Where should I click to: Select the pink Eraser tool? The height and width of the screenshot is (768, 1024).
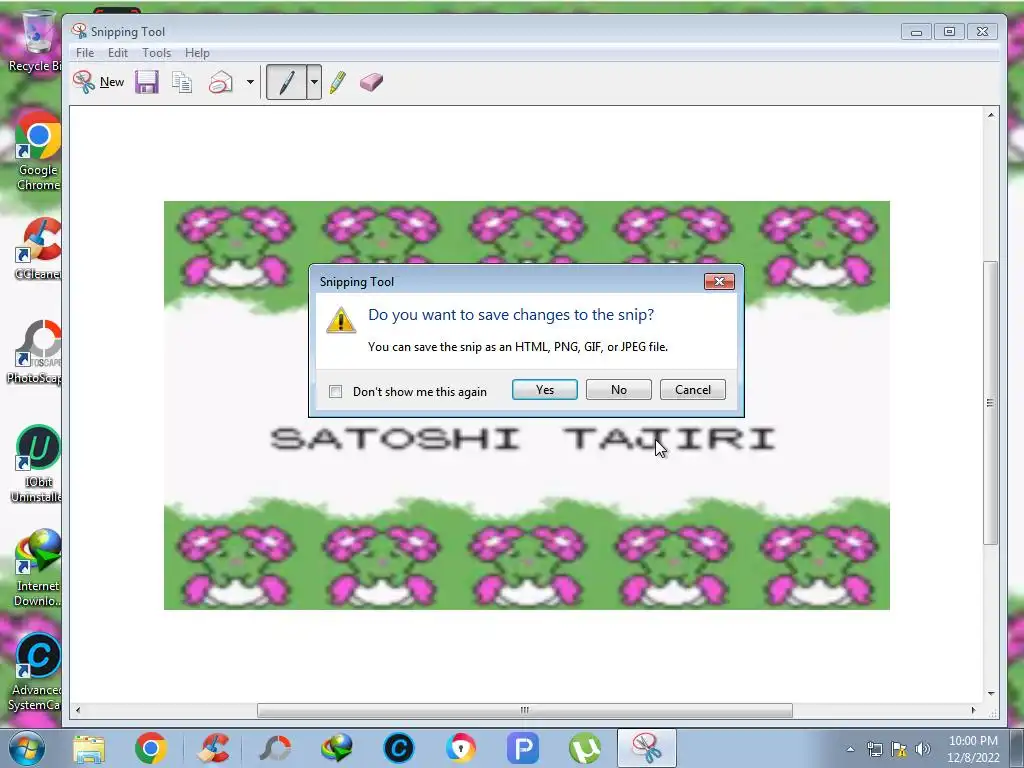(x=371, y=82)
